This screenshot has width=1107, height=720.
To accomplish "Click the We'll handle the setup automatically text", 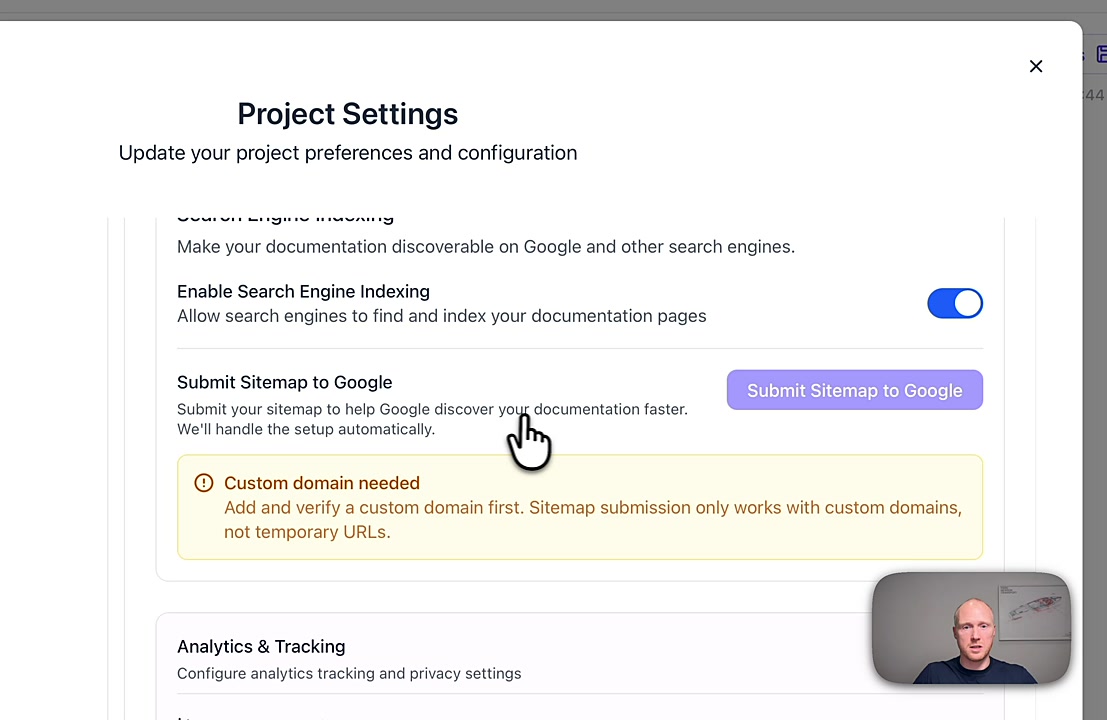I will [305, 430].
